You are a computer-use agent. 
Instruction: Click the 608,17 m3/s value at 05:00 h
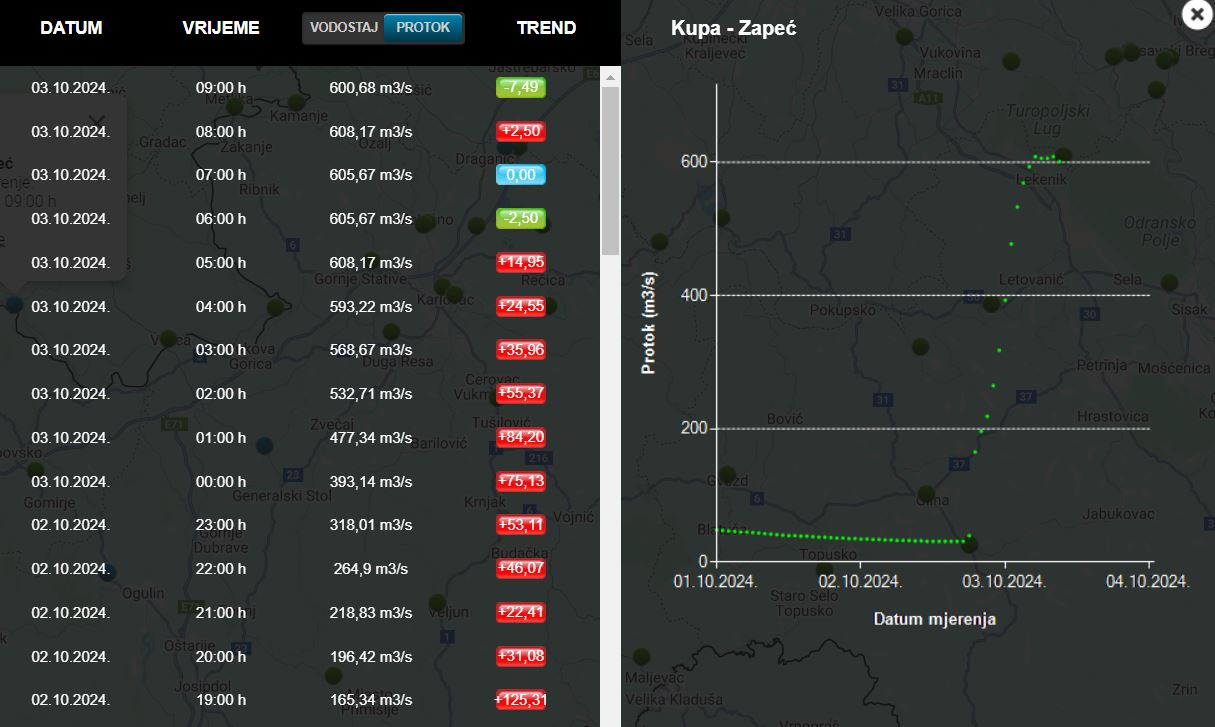(x=371, y=263)
